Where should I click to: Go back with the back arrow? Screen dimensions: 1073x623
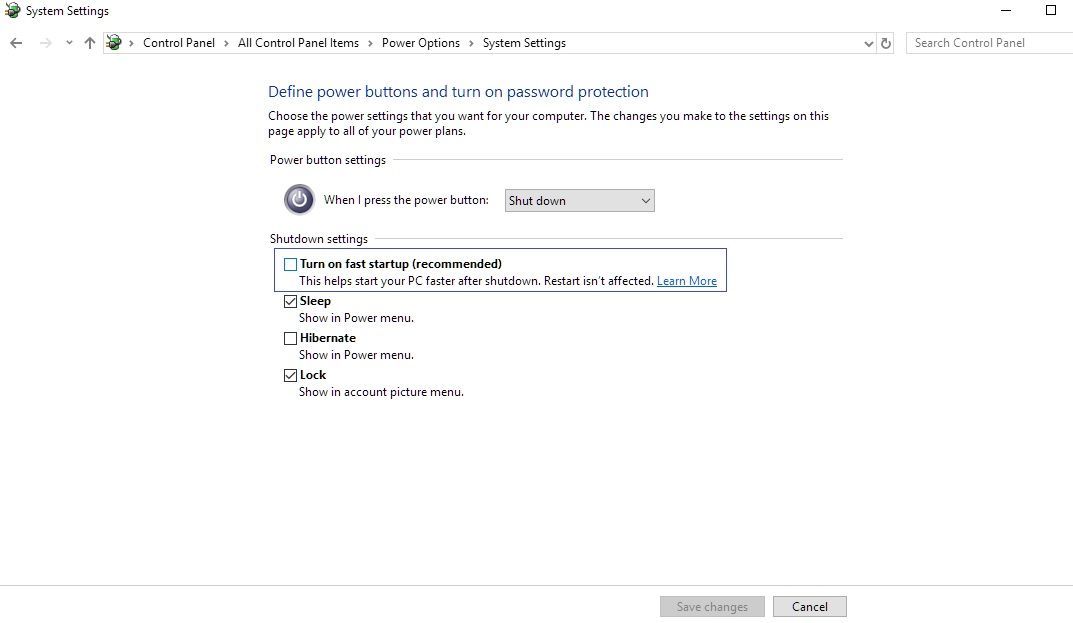(x=16, y=43)
